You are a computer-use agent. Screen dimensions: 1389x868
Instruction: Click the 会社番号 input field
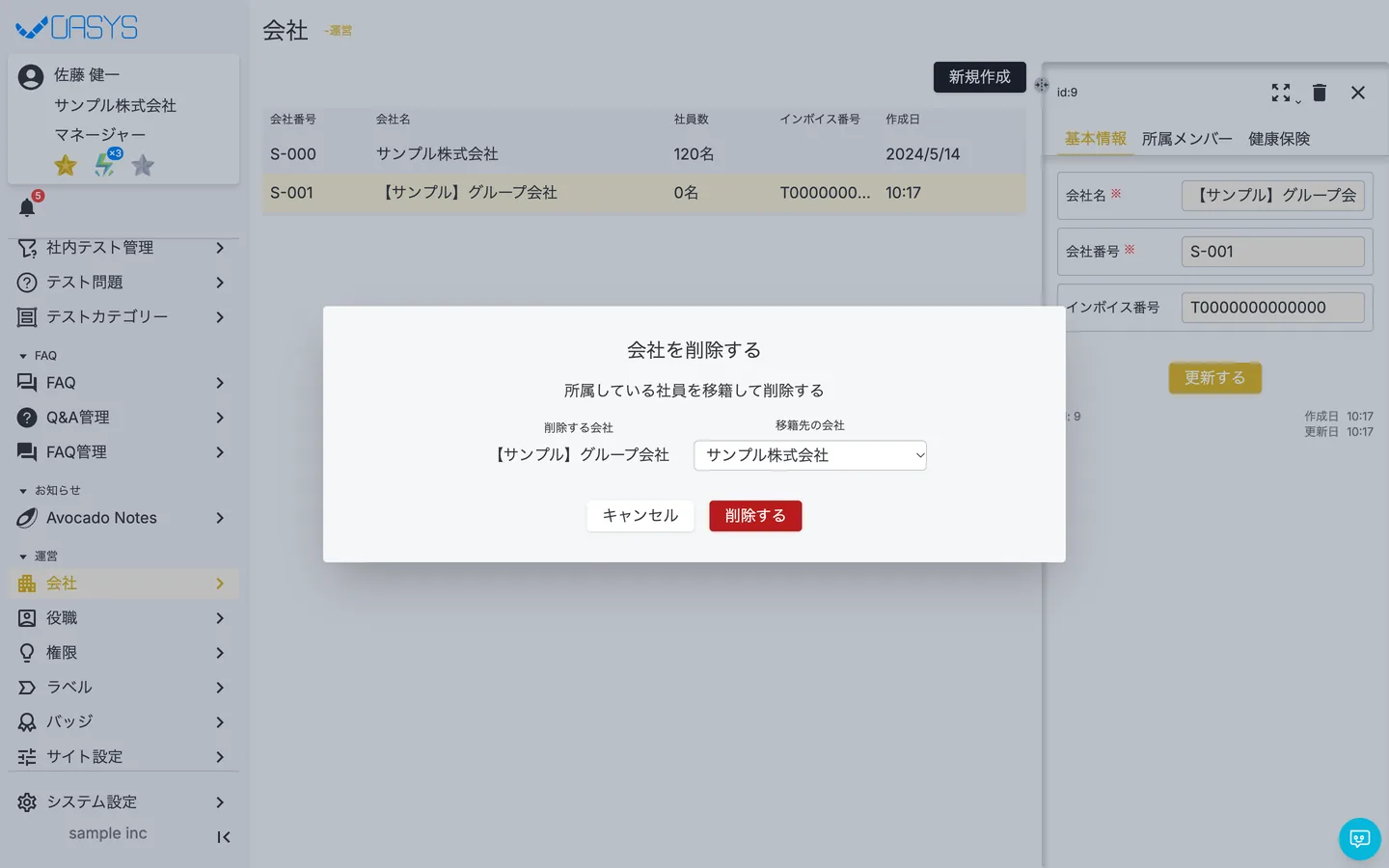[x=1273, y=252]
